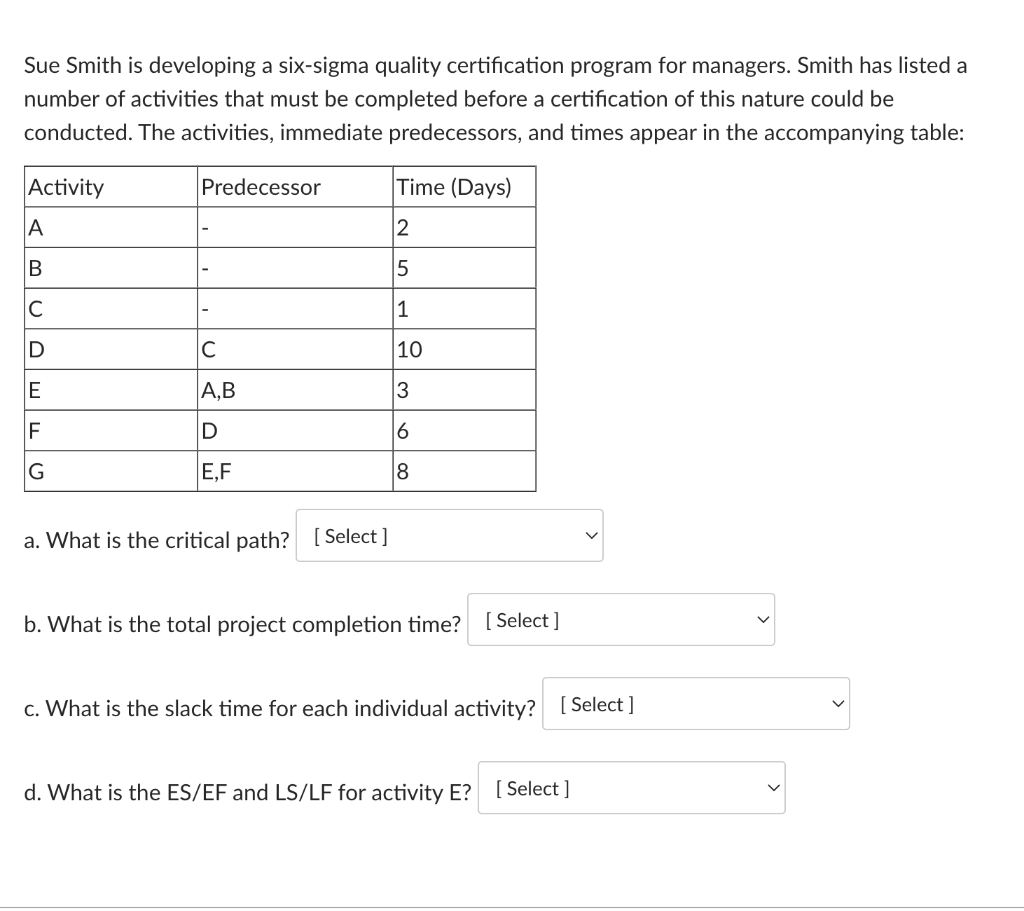Click the chevron arrow on question d dropdown

coord(772,788)
